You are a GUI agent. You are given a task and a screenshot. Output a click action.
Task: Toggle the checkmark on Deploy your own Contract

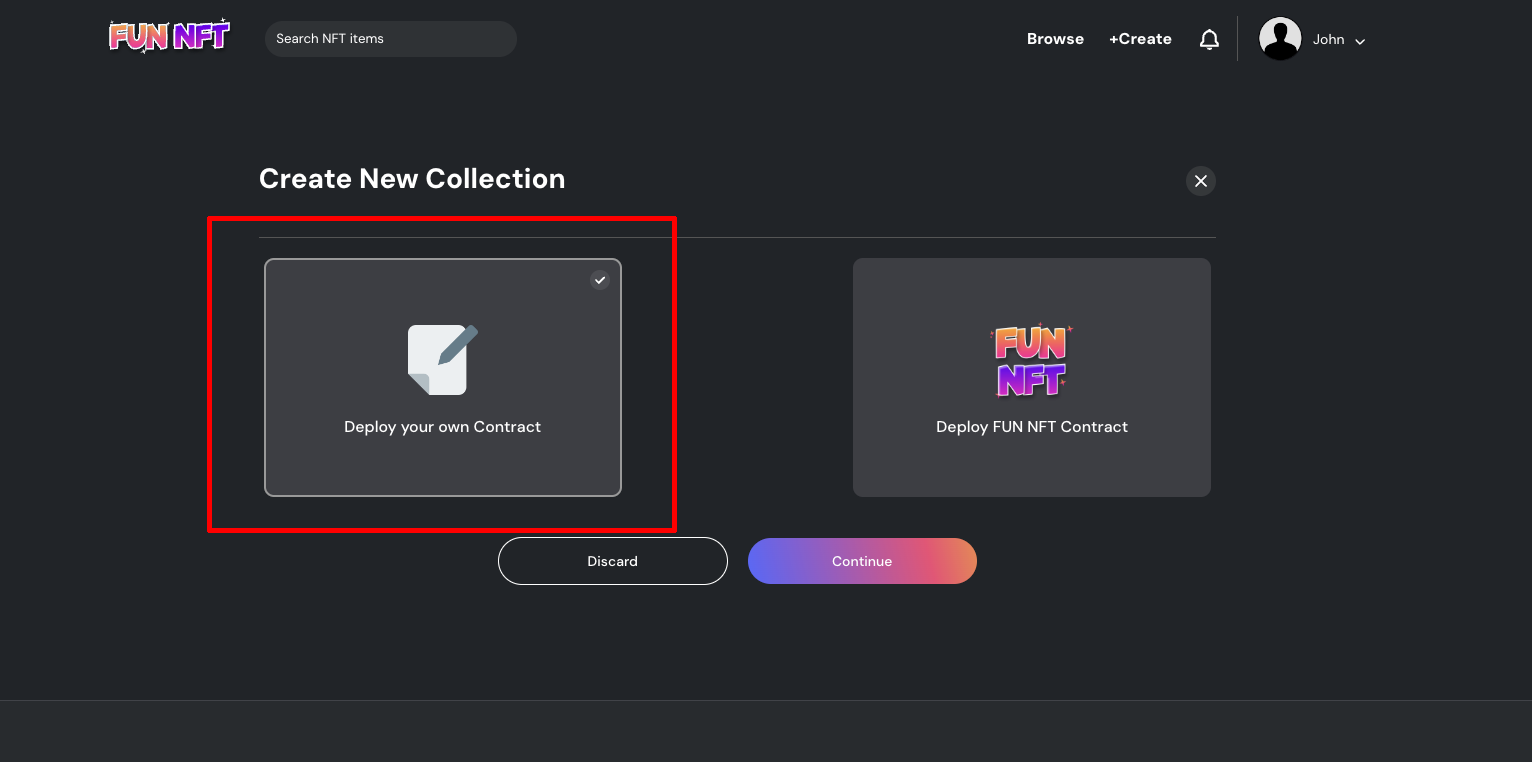pos(600,280)
